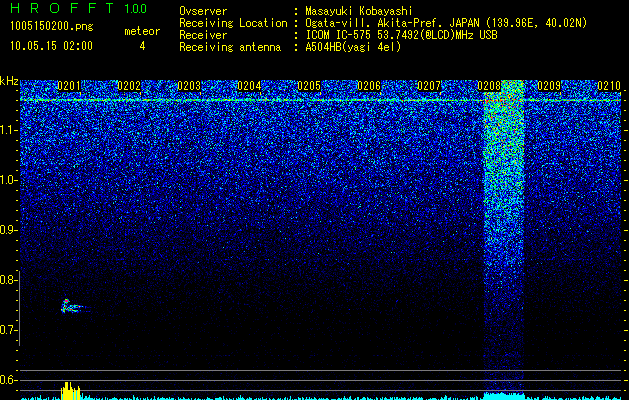Screen dimensions: 629x400
Task: Click the 0205 time marker
Action: coord(309,86)
